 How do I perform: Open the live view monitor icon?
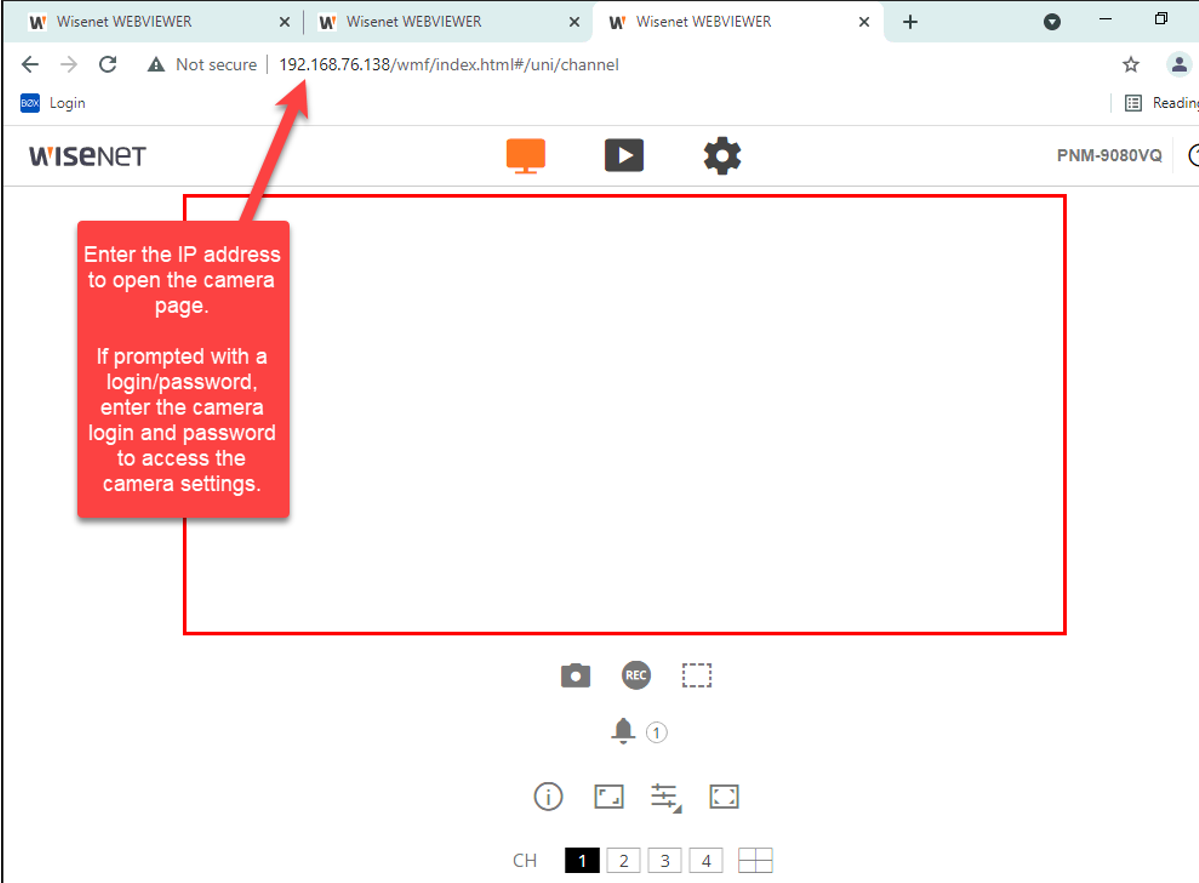coord(526,156)
